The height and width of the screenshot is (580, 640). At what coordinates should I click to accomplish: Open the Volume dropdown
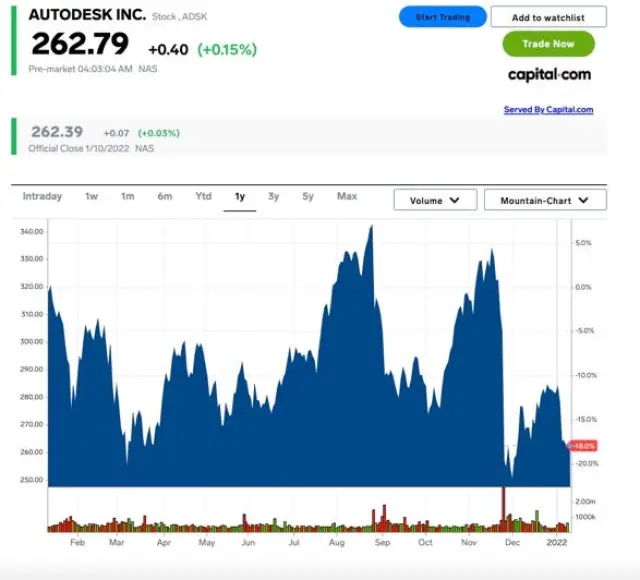tap(435, 200)
